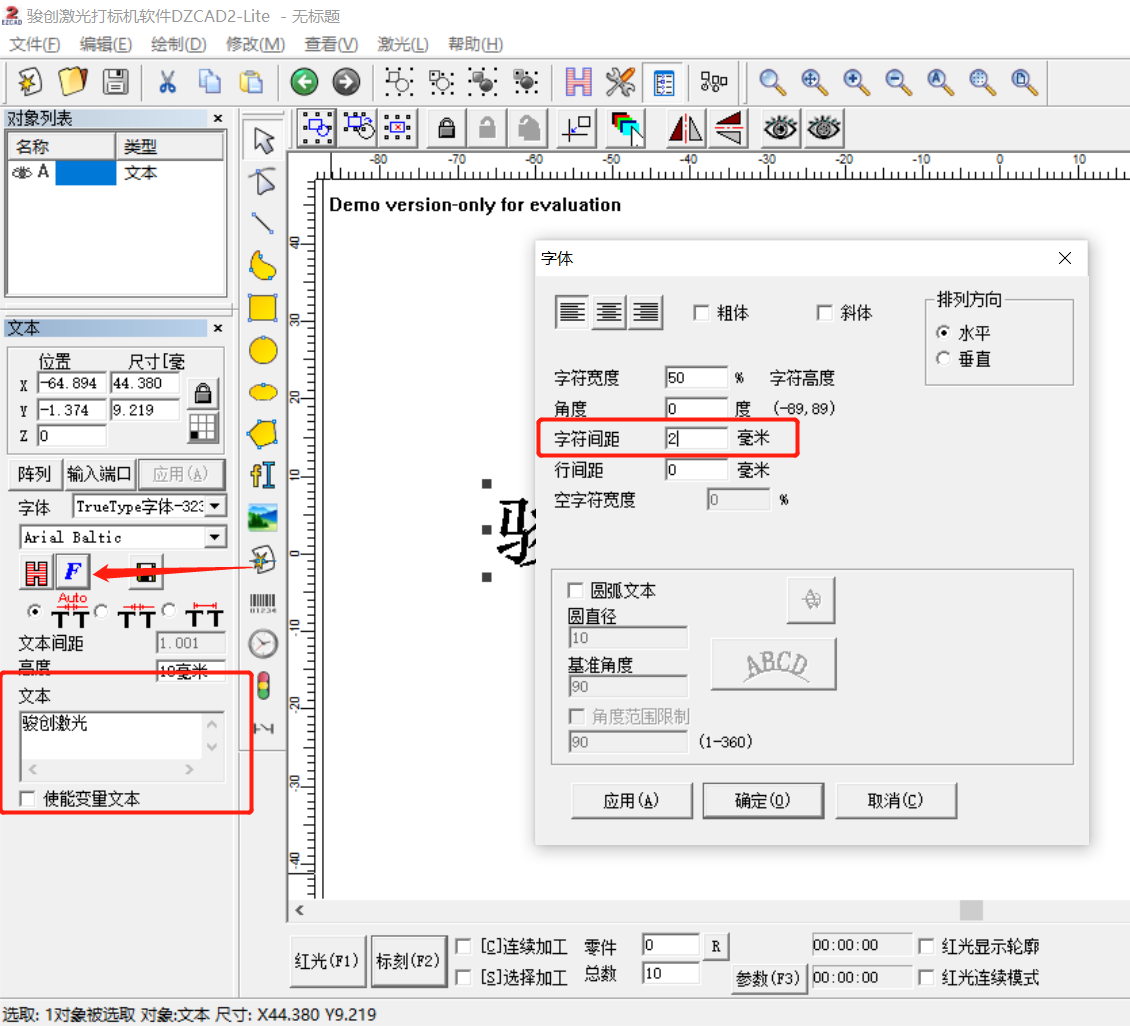Check the 圆弧文本 arc text box

[575, 591]
